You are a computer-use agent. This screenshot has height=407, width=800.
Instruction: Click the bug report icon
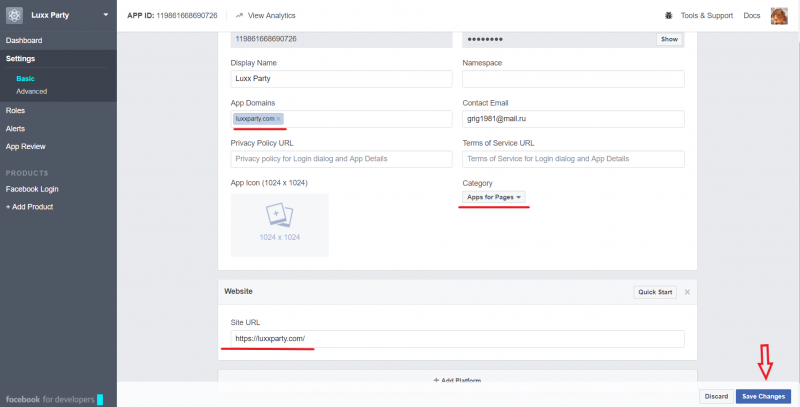tap(668, 16)
